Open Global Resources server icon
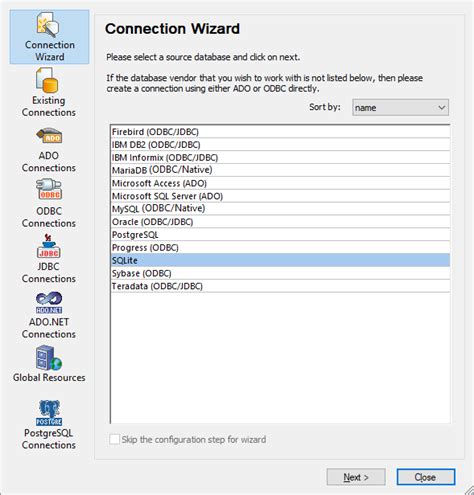This screenshot has width=474, height=495. tap(49, 358)
